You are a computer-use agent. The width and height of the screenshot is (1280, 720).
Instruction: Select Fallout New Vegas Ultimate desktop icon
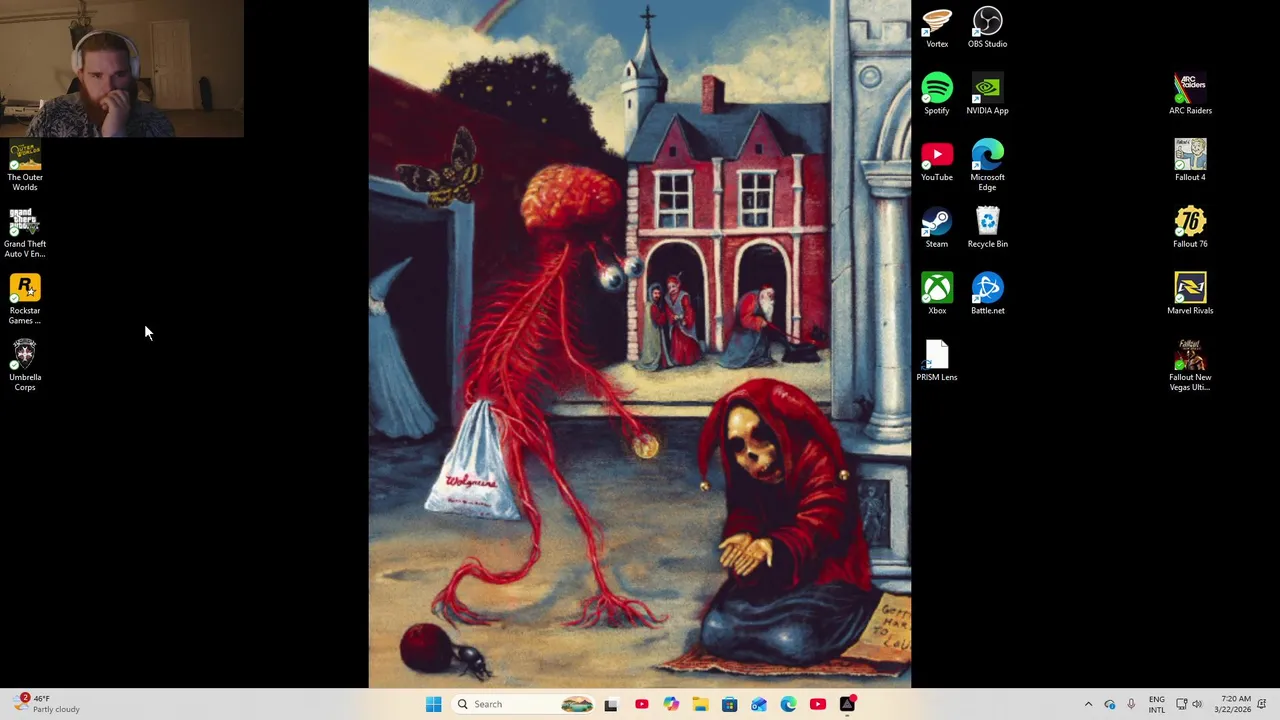[1190, 366]
